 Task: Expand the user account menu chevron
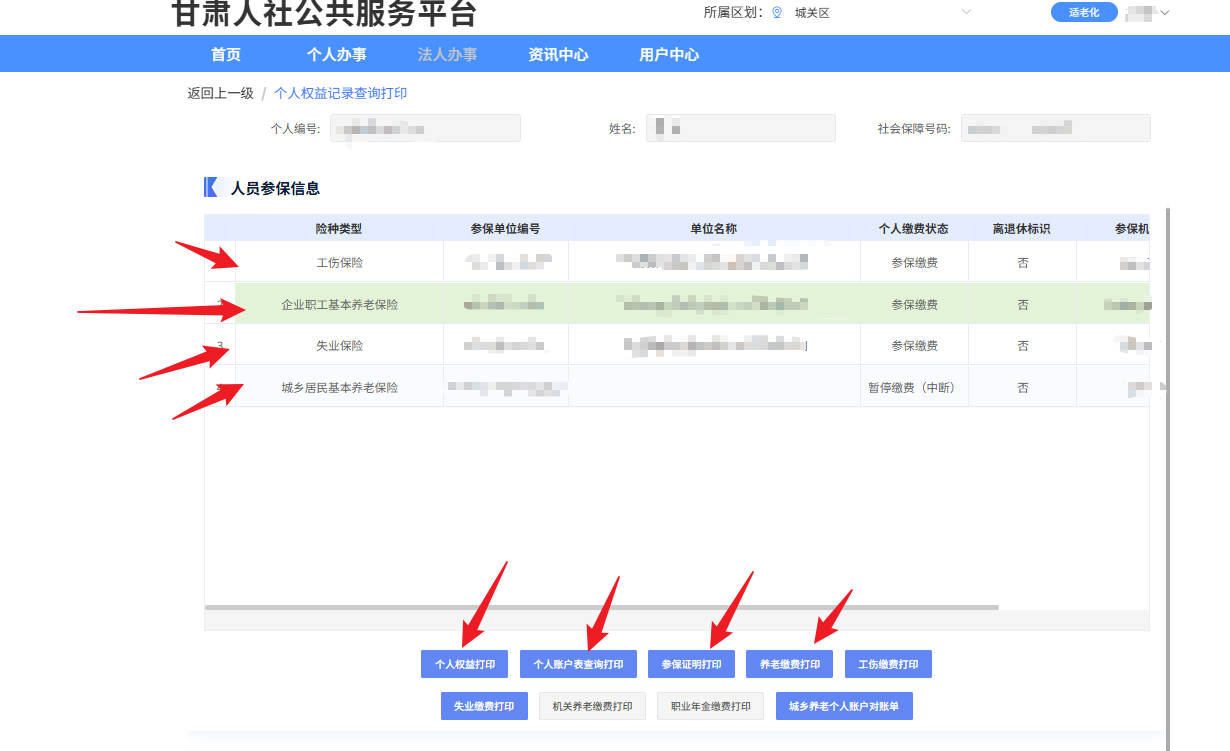[1164, 13]
